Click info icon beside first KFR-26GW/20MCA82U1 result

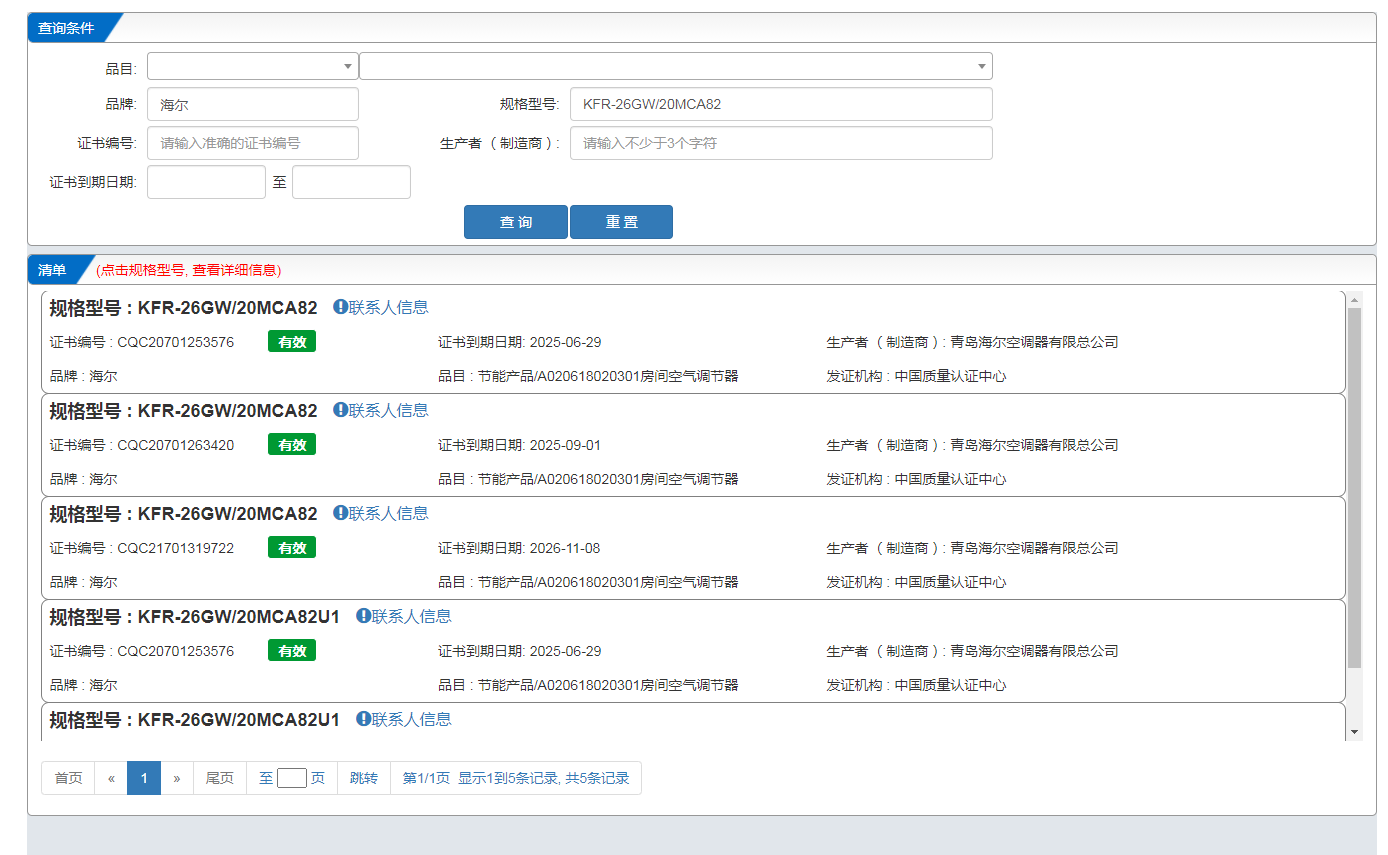click(363, 616)
